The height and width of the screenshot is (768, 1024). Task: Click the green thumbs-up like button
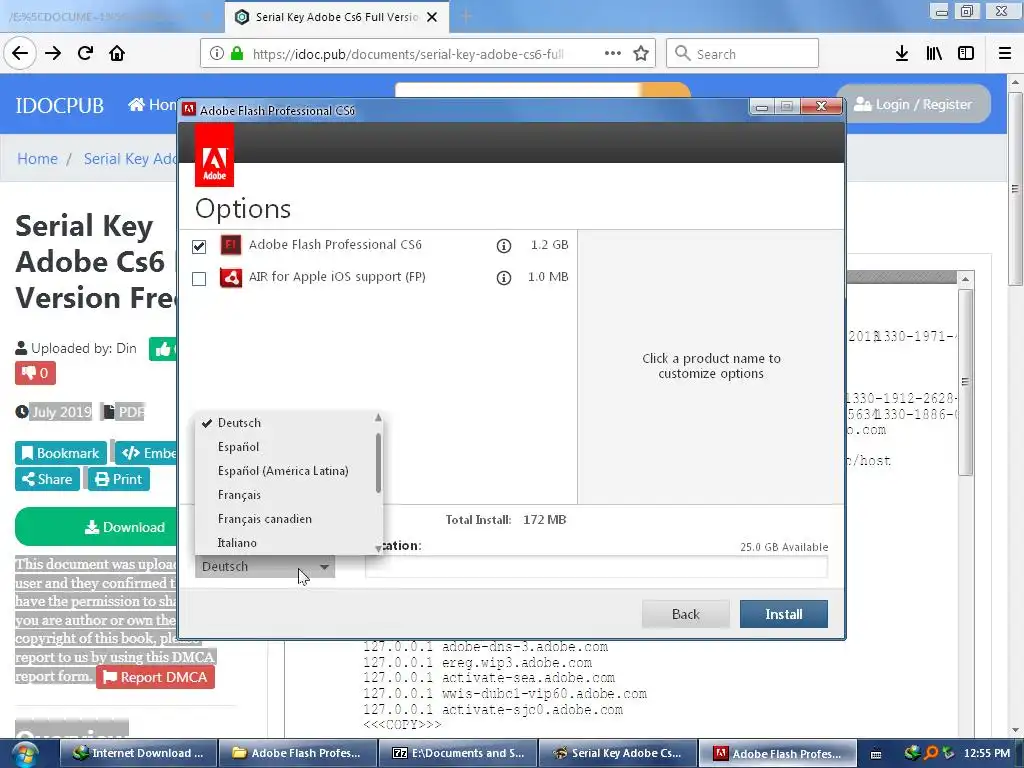163,349
